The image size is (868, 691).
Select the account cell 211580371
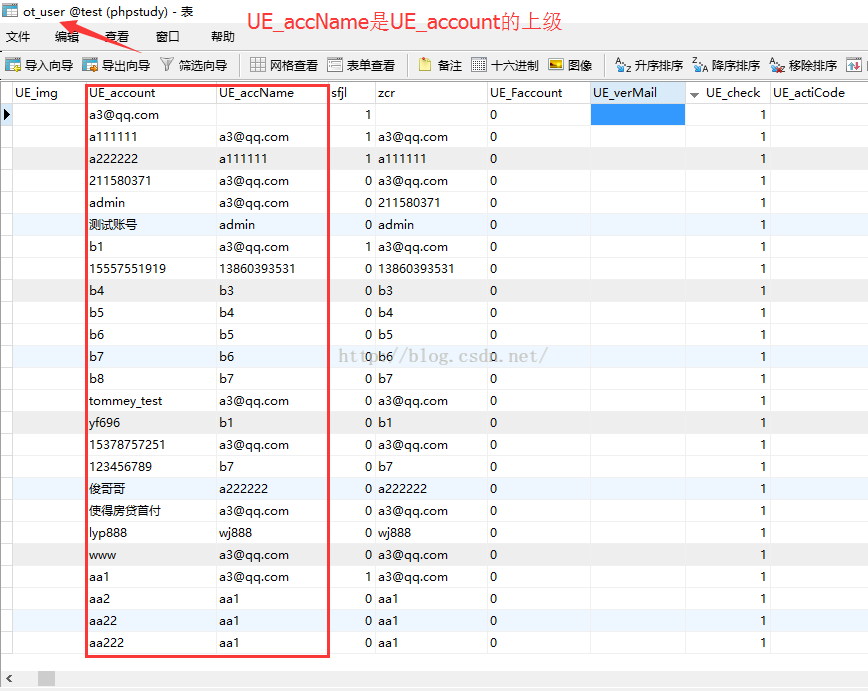point(151,181)
